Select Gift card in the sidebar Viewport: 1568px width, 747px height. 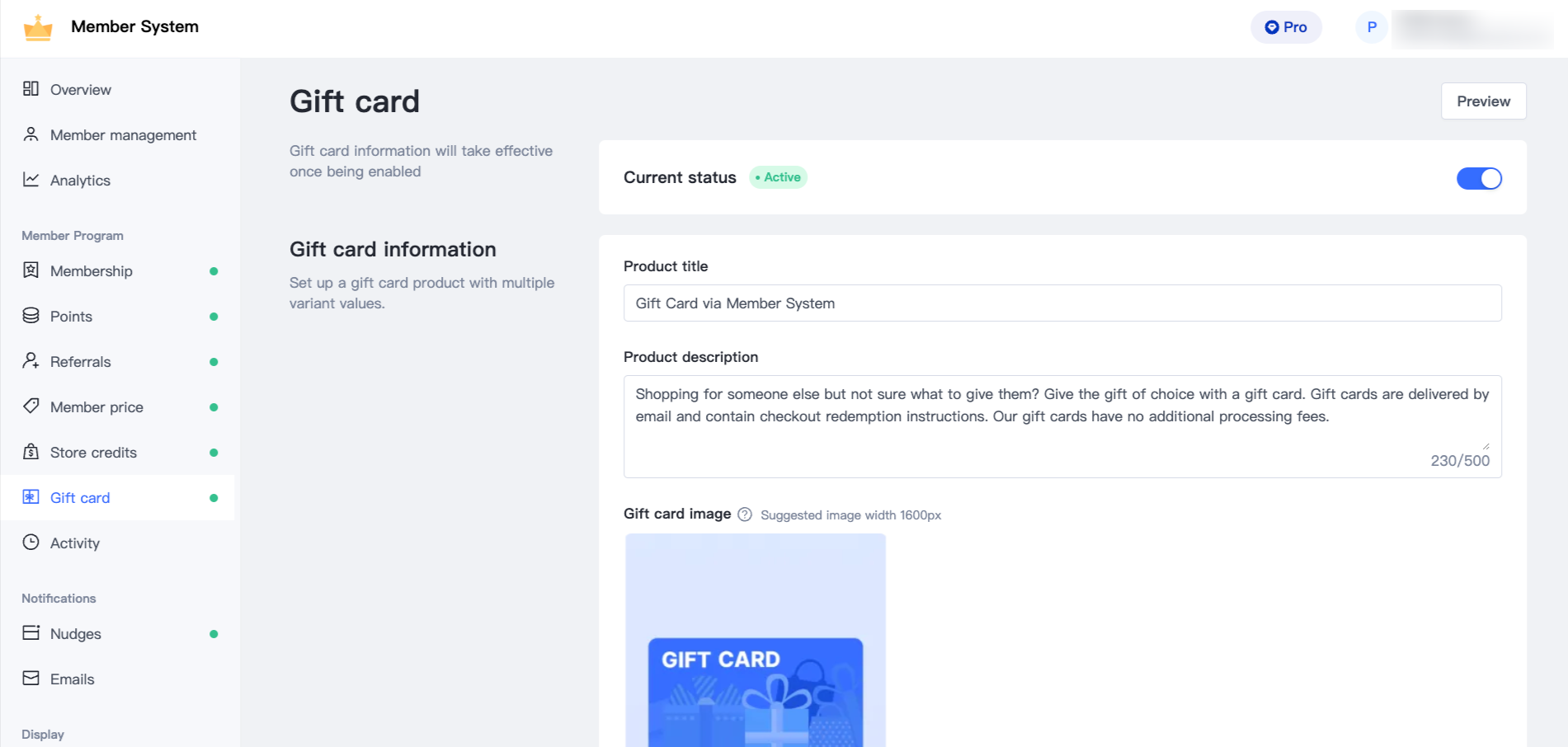coord(80,498)
